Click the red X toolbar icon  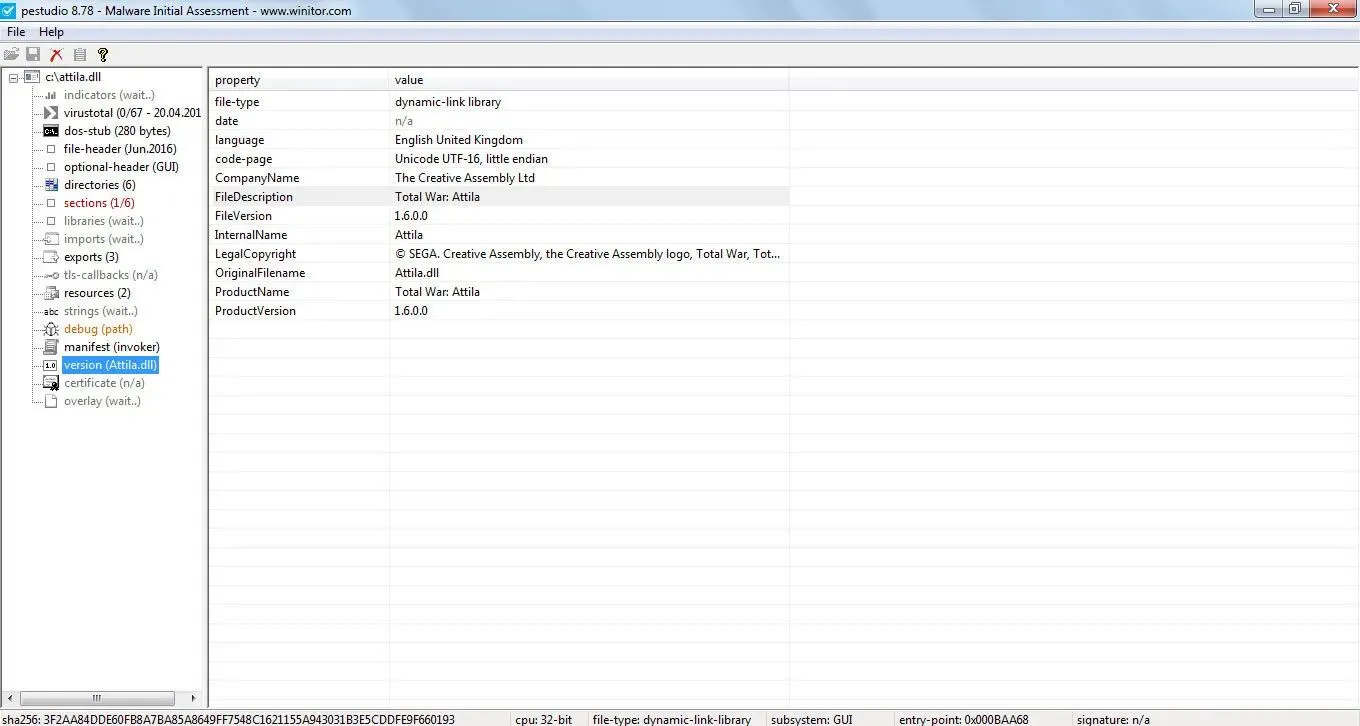click(56, 55)
